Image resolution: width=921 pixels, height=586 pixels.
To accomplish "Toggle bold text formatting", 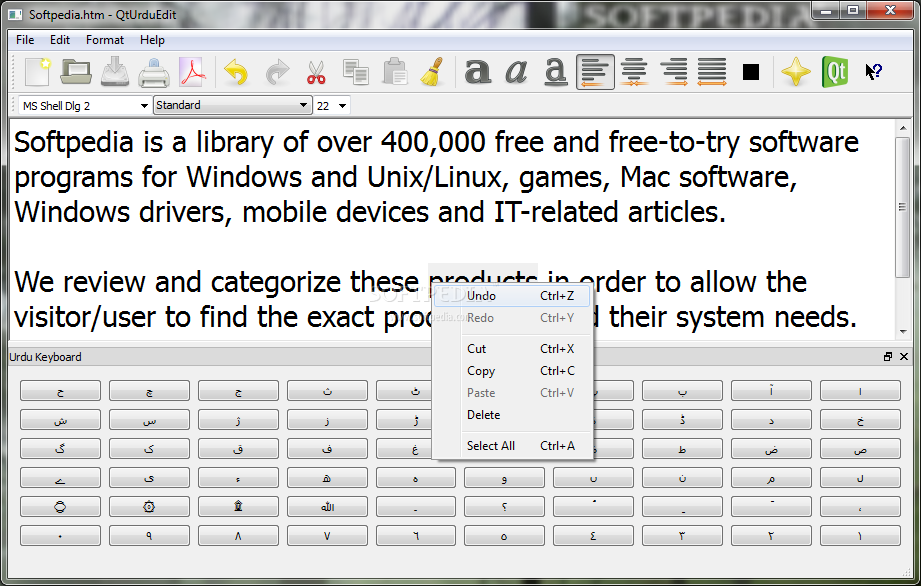I will click(478, 72).
